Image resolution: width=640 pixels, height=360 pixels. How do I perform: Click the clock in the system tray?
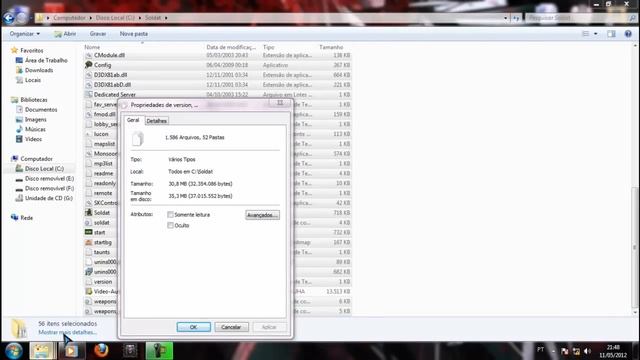click(613, 351)
